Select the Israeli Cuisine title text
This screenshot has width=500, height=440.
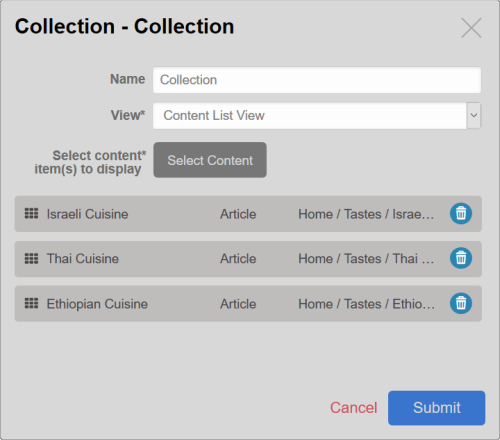[87, 214]
